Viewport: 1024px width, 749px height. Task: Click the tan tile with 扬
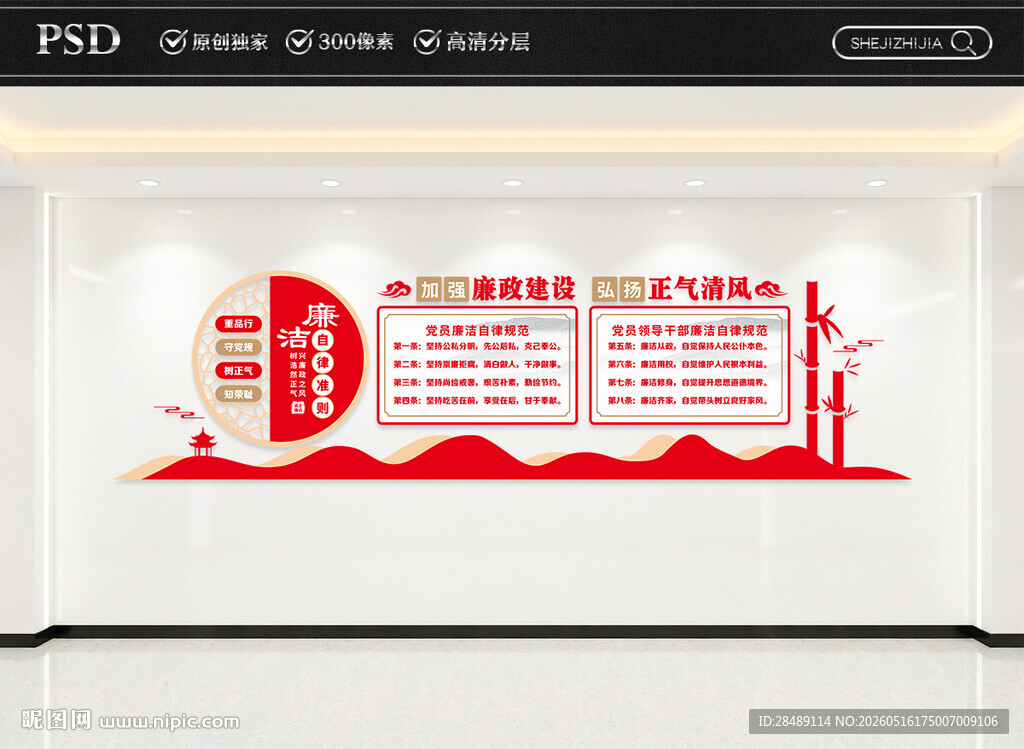point(633,289)
